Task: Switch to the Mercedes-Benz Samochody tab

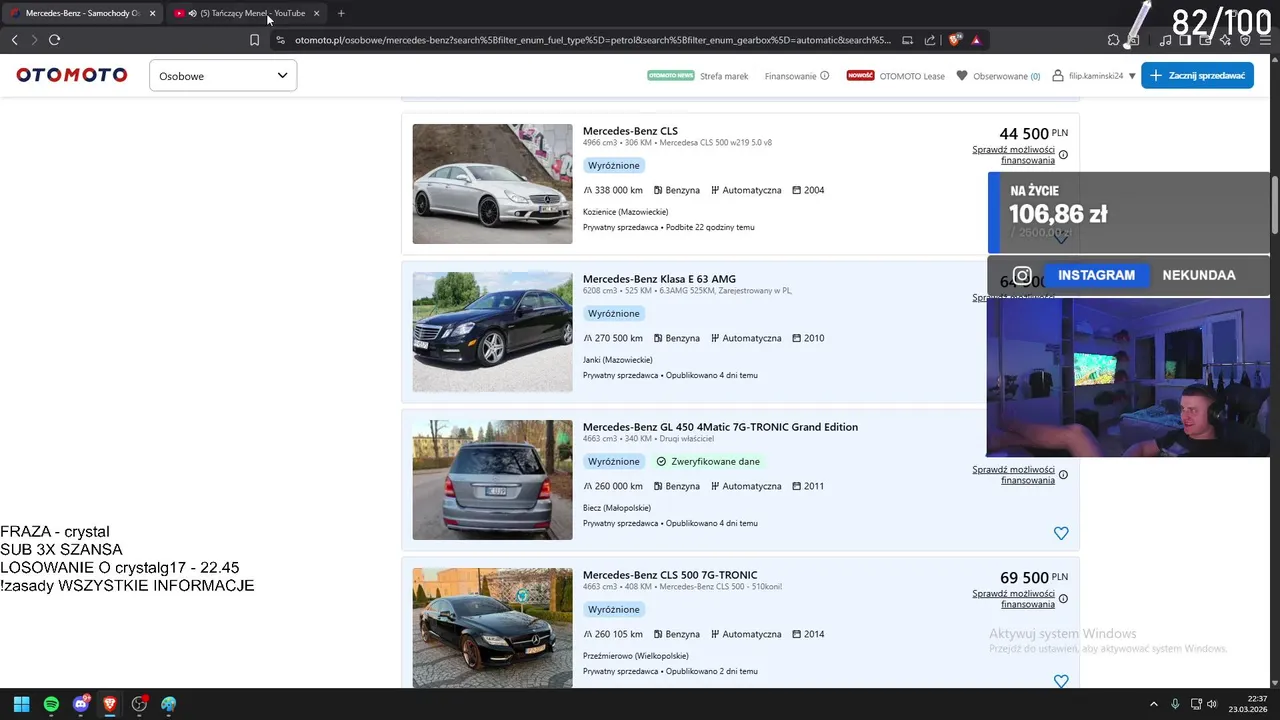Action: tap(81, 13)
